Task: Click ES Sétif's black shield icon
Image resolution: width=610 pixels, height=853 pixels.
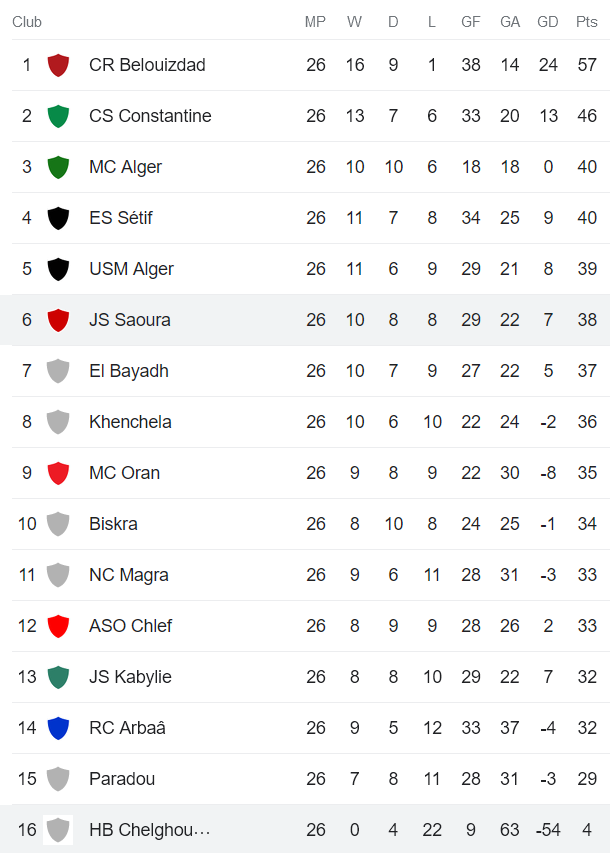Action: (x=58, y=218)
